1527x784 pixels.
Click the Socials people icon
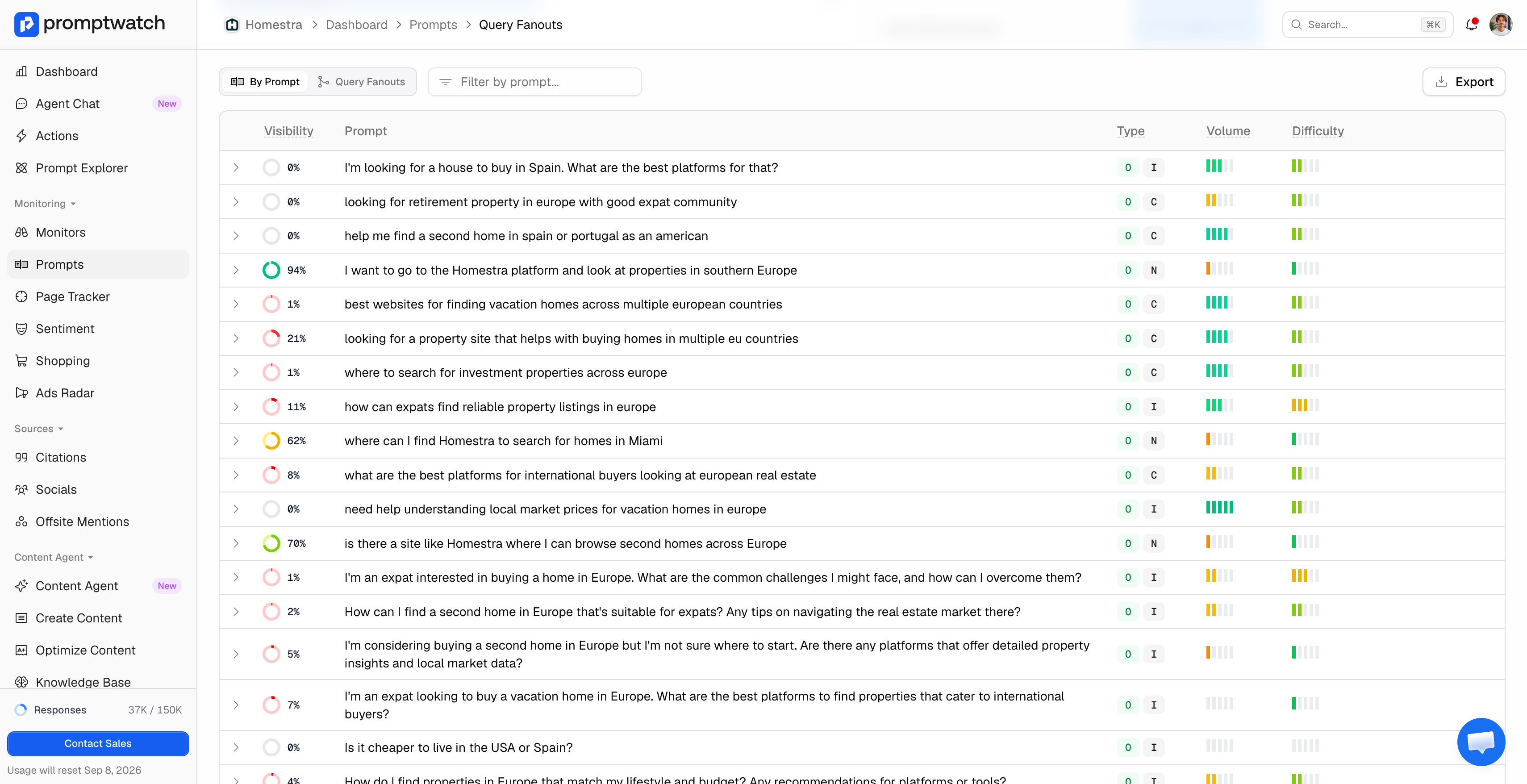pos(21,489)
